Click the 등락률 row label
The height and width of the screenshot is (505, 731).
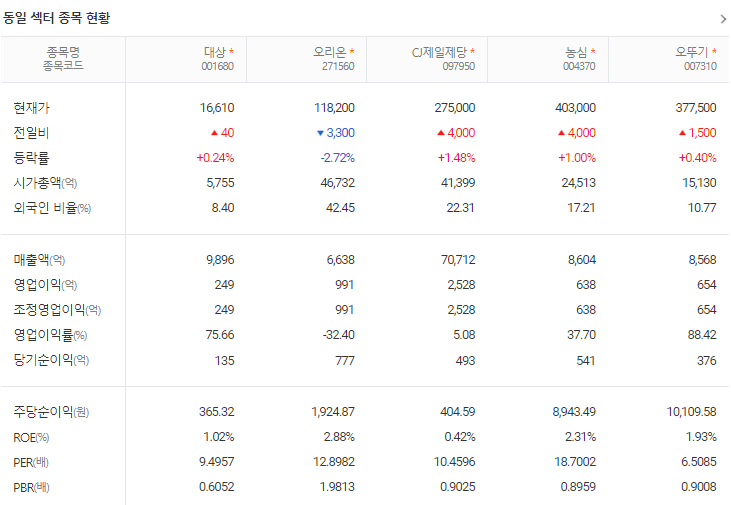31,158
